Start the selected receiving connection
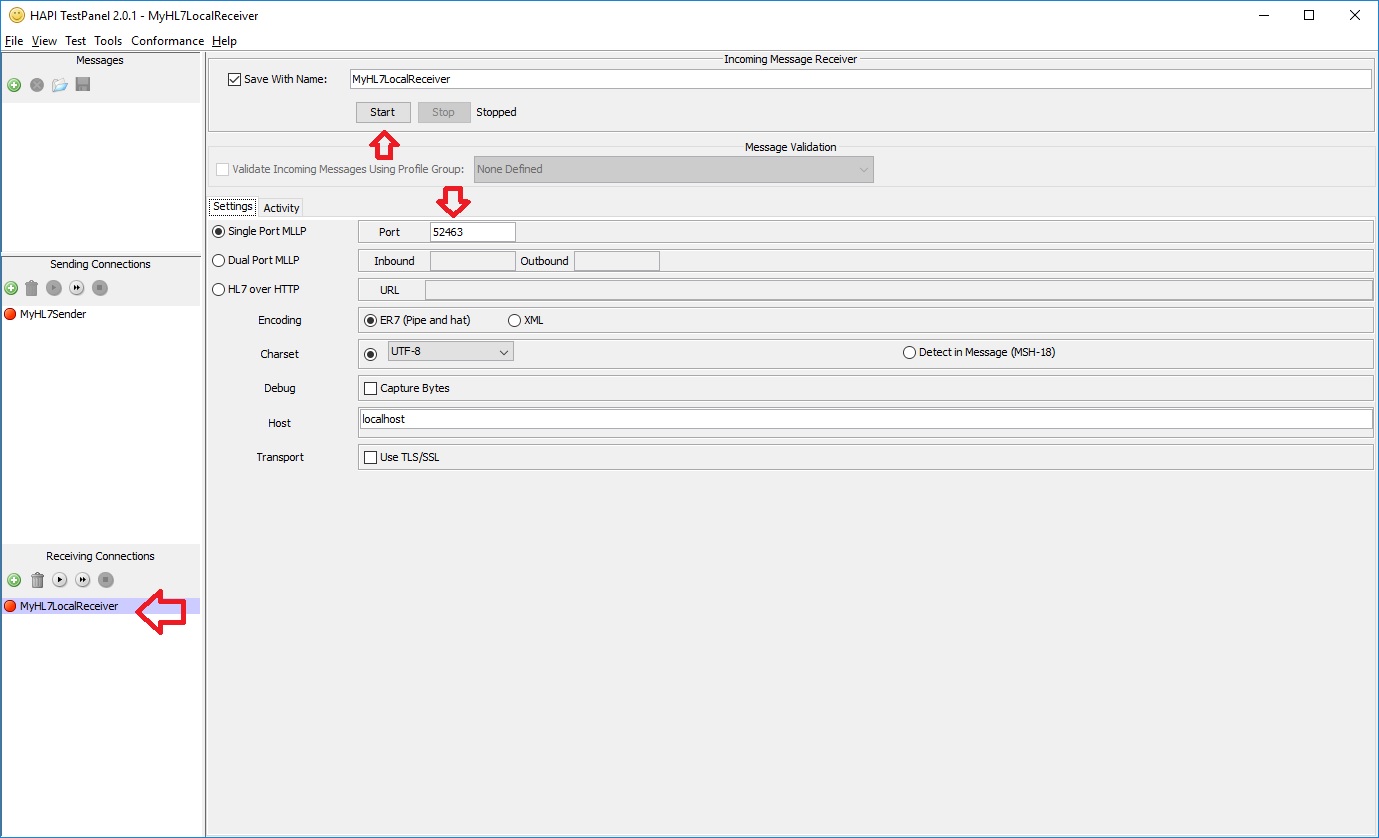 [59, 580]
